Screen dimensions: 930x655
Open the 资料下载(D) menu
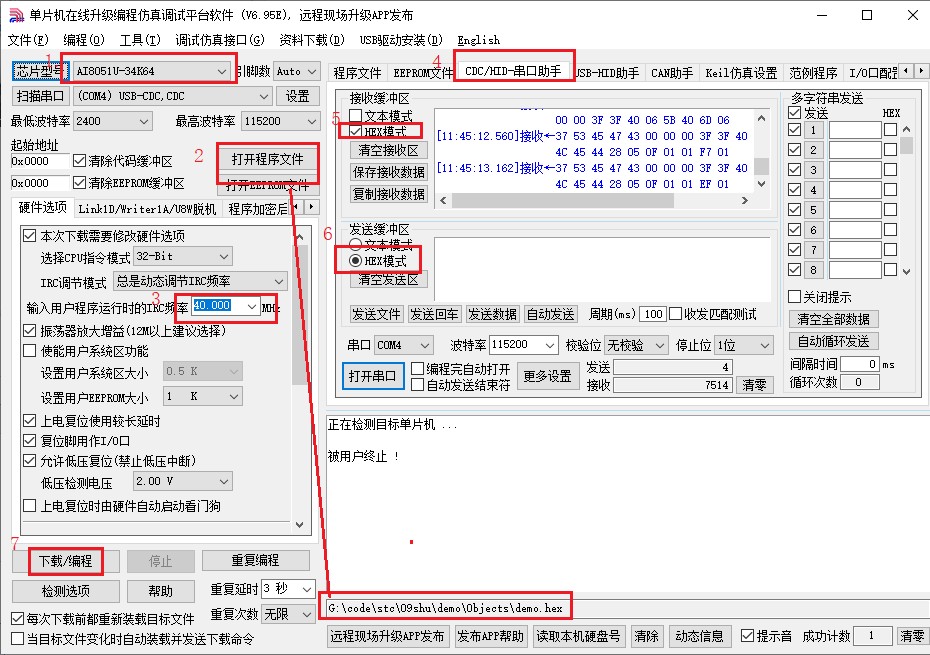pos(311,40)
